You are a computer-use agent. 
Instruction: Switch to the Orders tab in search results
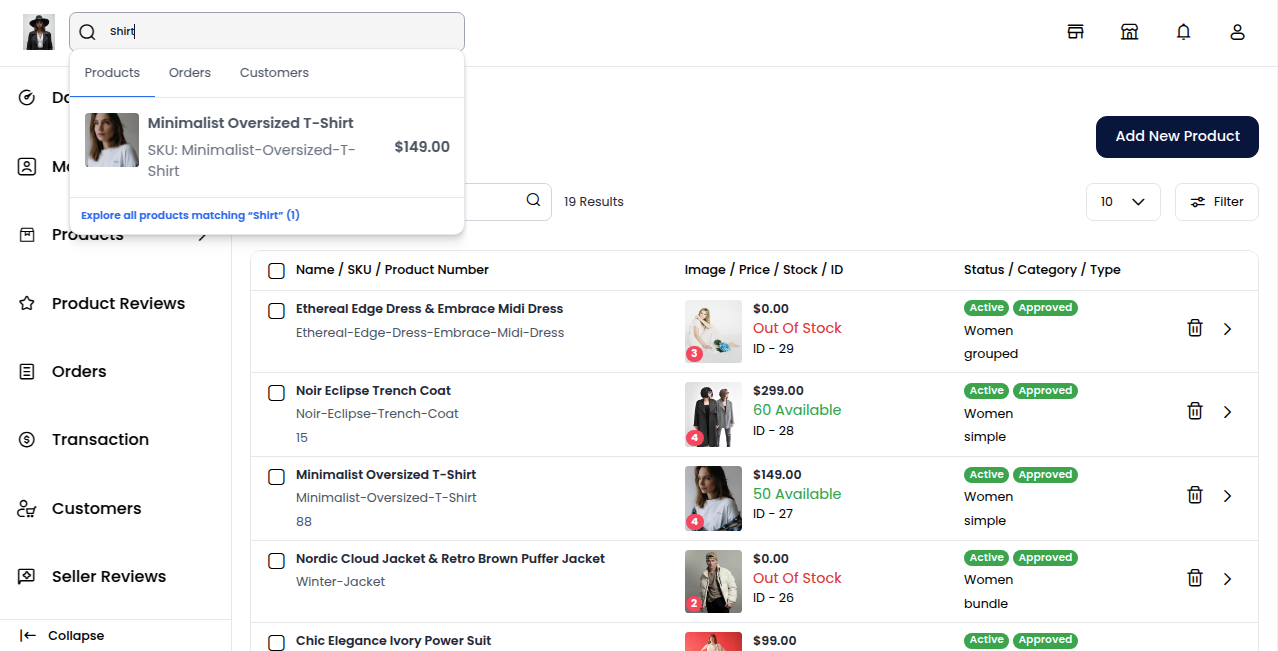coord(189,72)
